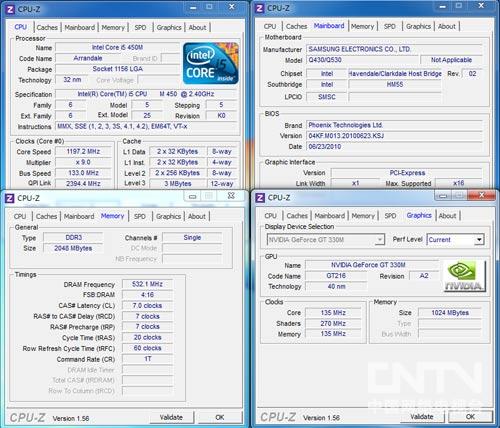Image resolution: width=500 pixels, height=428 pixels.
Task: Click the CPU-Z app icon in Mainboard window title bar
Action: coord(260,8)
